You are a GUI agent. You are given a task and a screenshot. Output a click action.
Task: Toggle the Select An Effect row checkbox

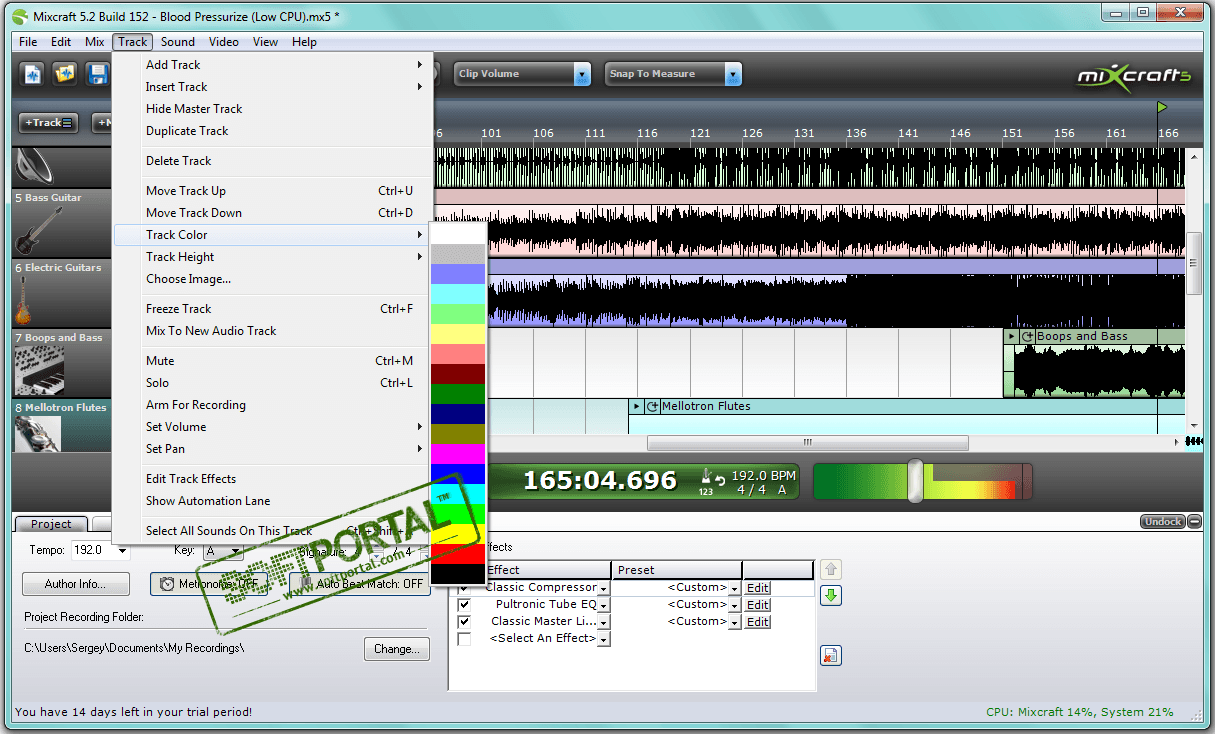(463, 639)
